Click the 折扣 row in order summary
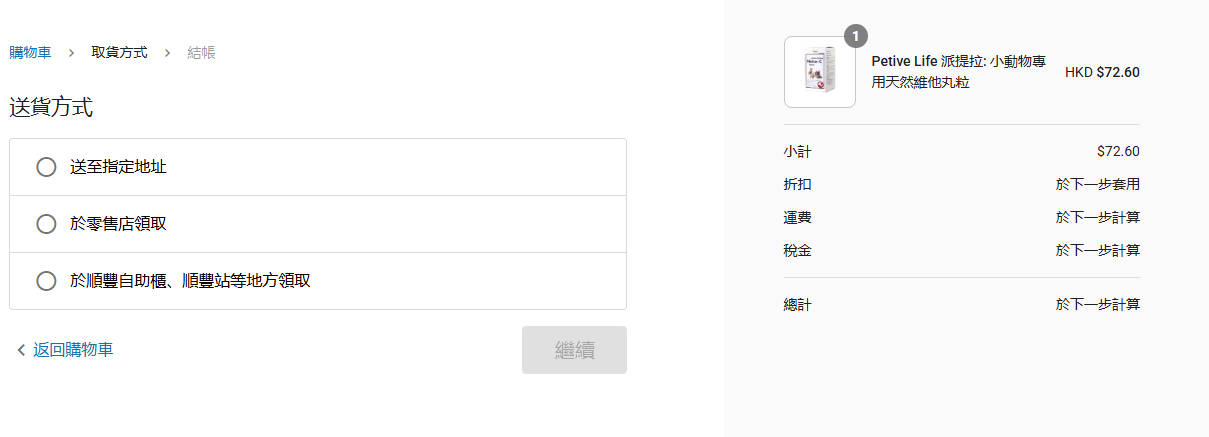 pos(962,185)
